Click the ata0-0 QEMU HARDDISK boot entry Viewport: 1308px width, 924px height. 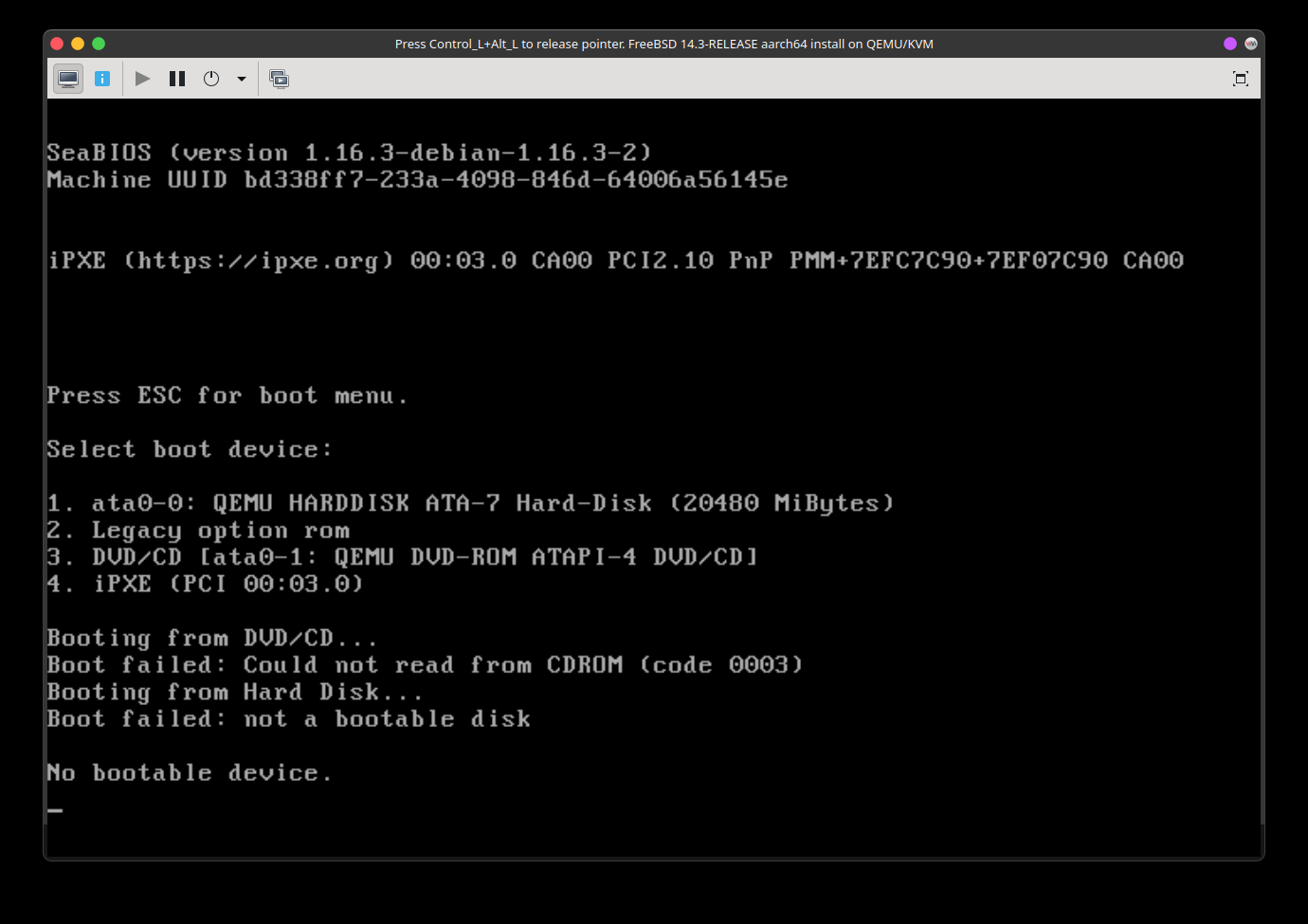tap(470, 503)
